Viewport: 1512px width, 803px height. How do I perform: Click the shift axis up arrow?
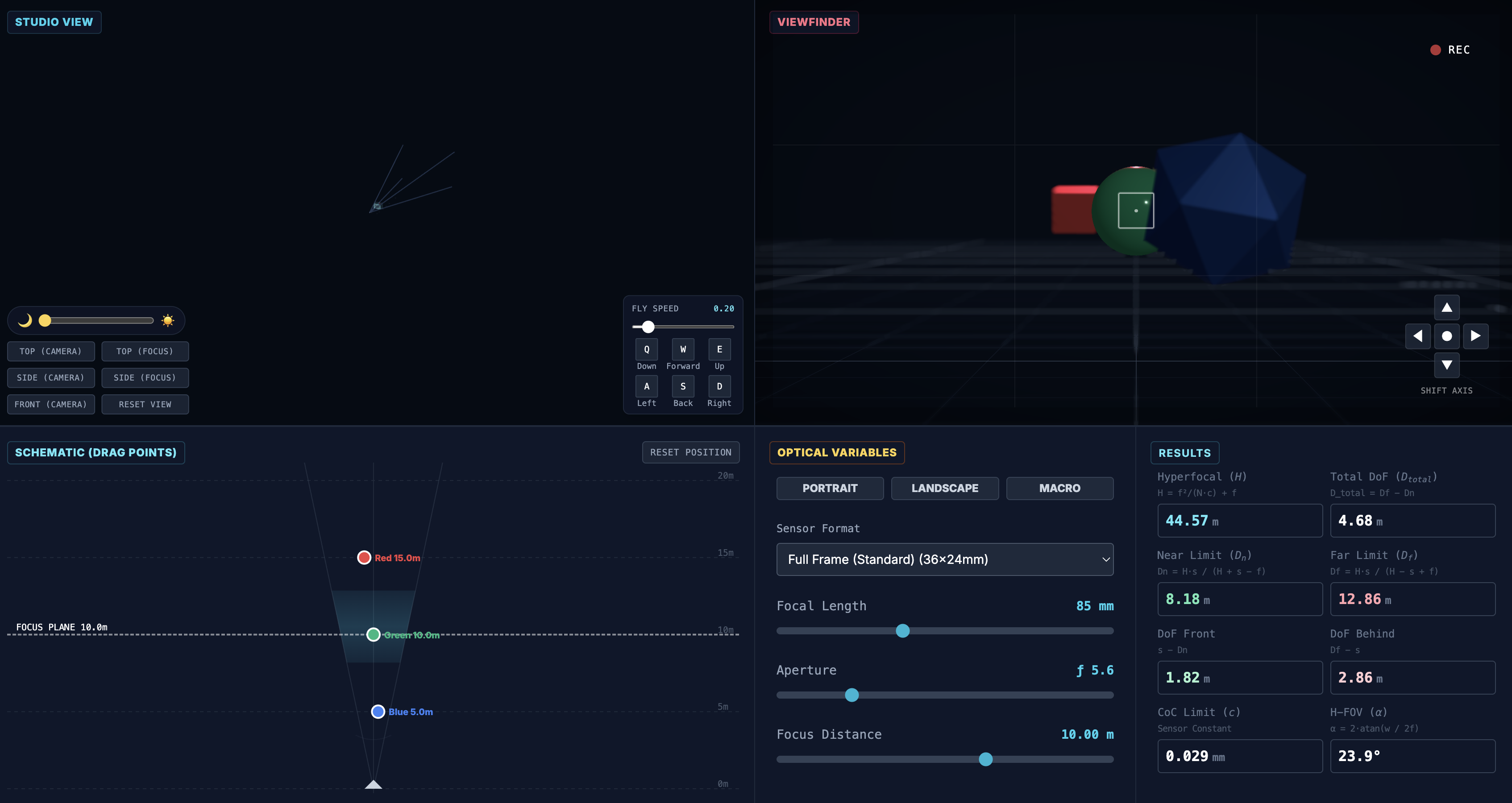click(x=1446, y=307)
